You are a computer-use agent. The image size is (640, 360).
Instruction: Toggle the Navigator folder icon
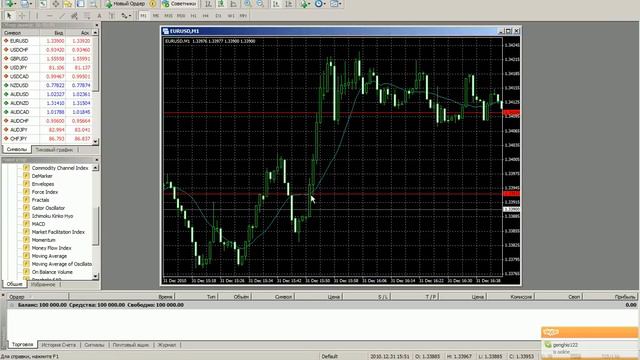click(68, 4)
